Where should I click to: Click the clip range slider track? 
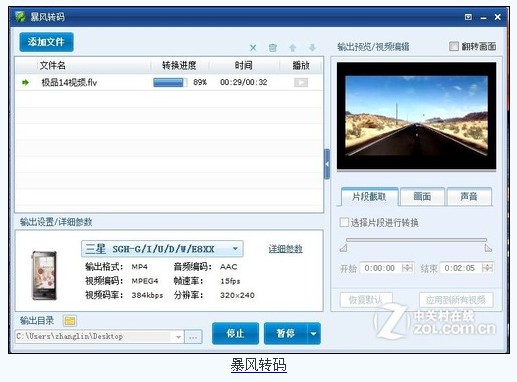(x=416, y=240)
